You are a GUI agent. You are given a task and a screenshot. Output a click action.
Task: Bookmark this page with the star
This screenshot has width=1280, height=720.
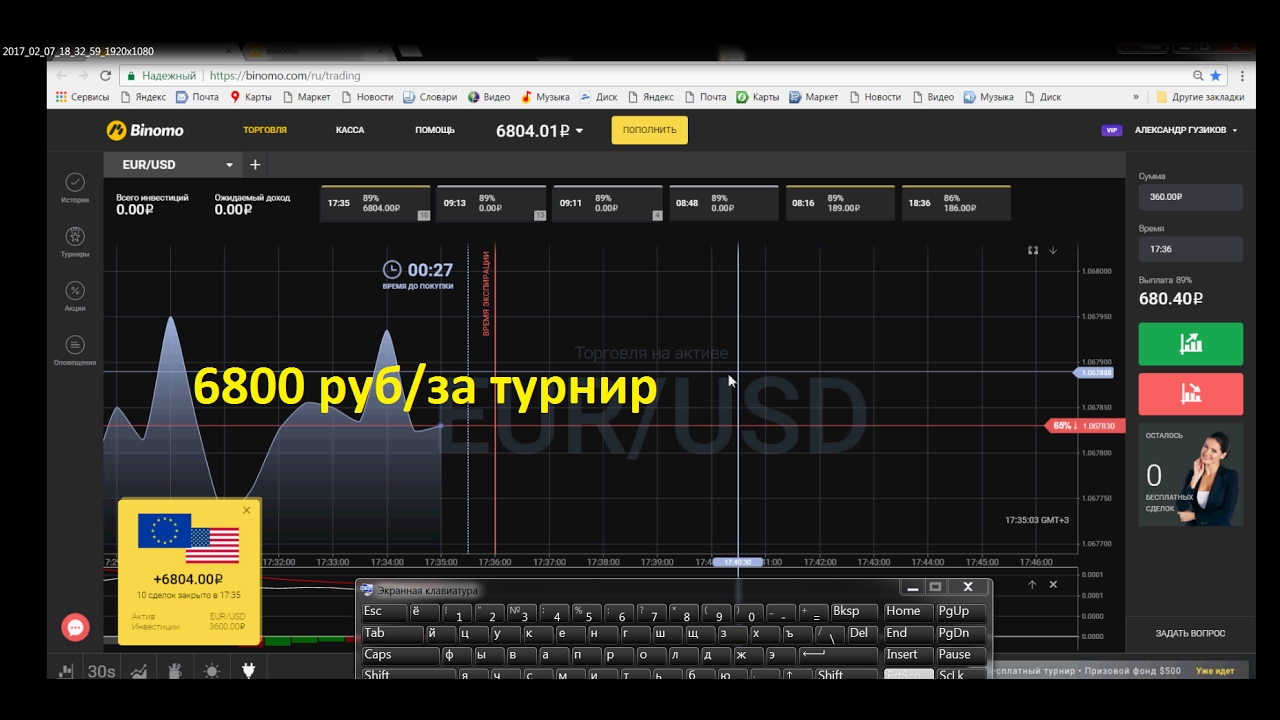point(1216,75)
